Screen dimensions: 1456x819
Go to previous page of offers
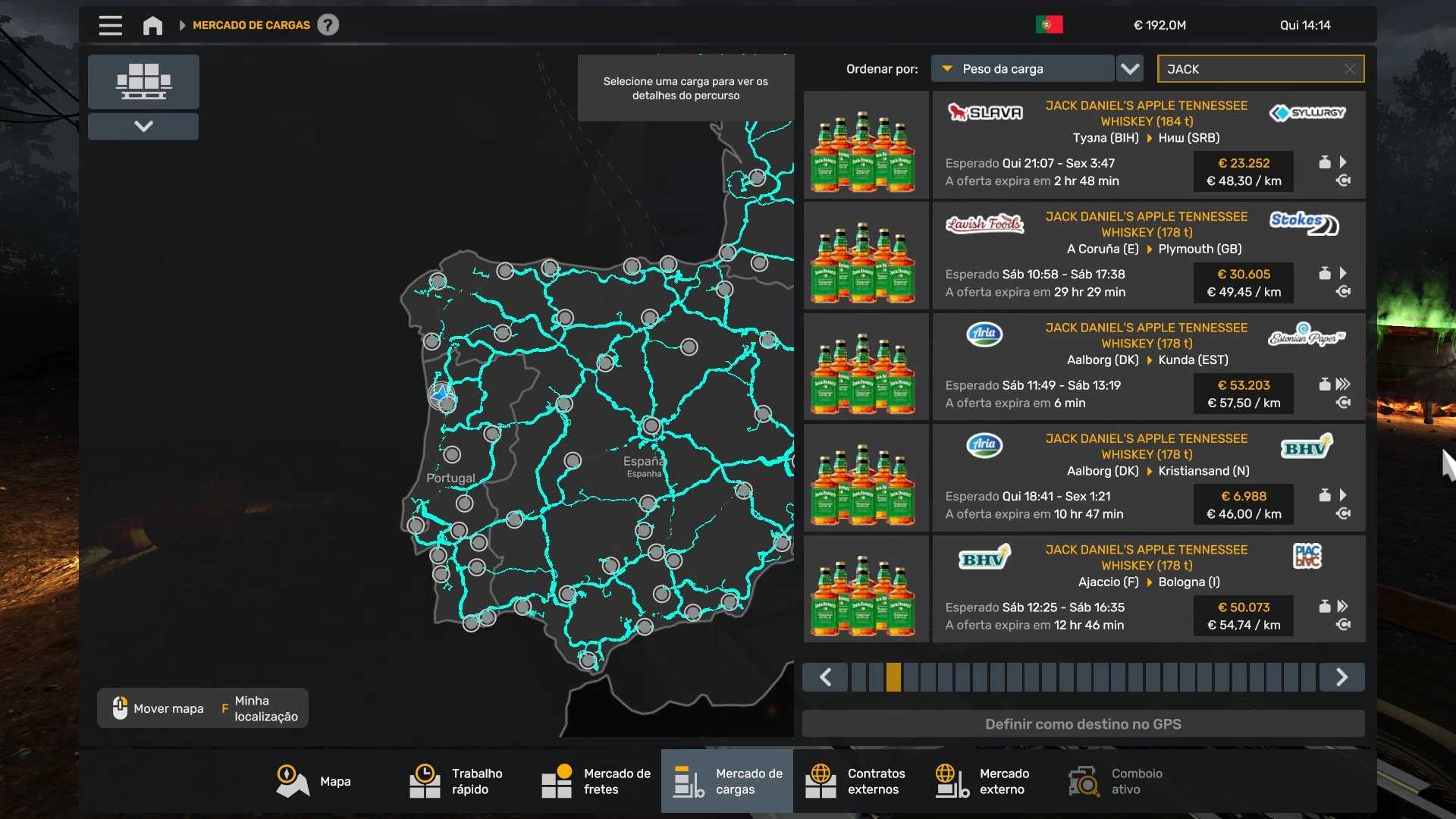coord(826,676)
